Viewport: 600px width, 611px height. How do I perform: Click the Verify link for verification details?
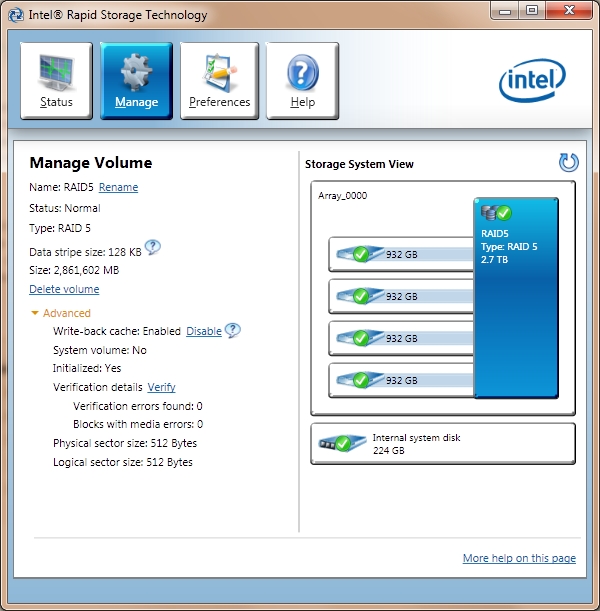[161, 387]
